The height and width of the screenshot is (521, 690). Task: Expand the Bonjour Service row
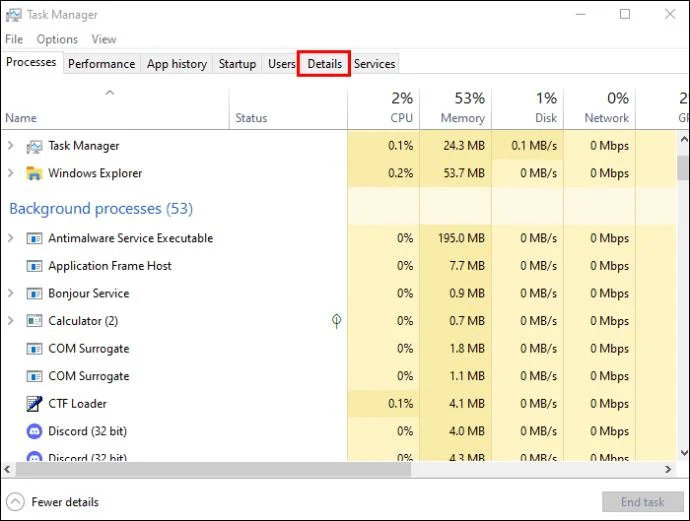coord(11,293)
